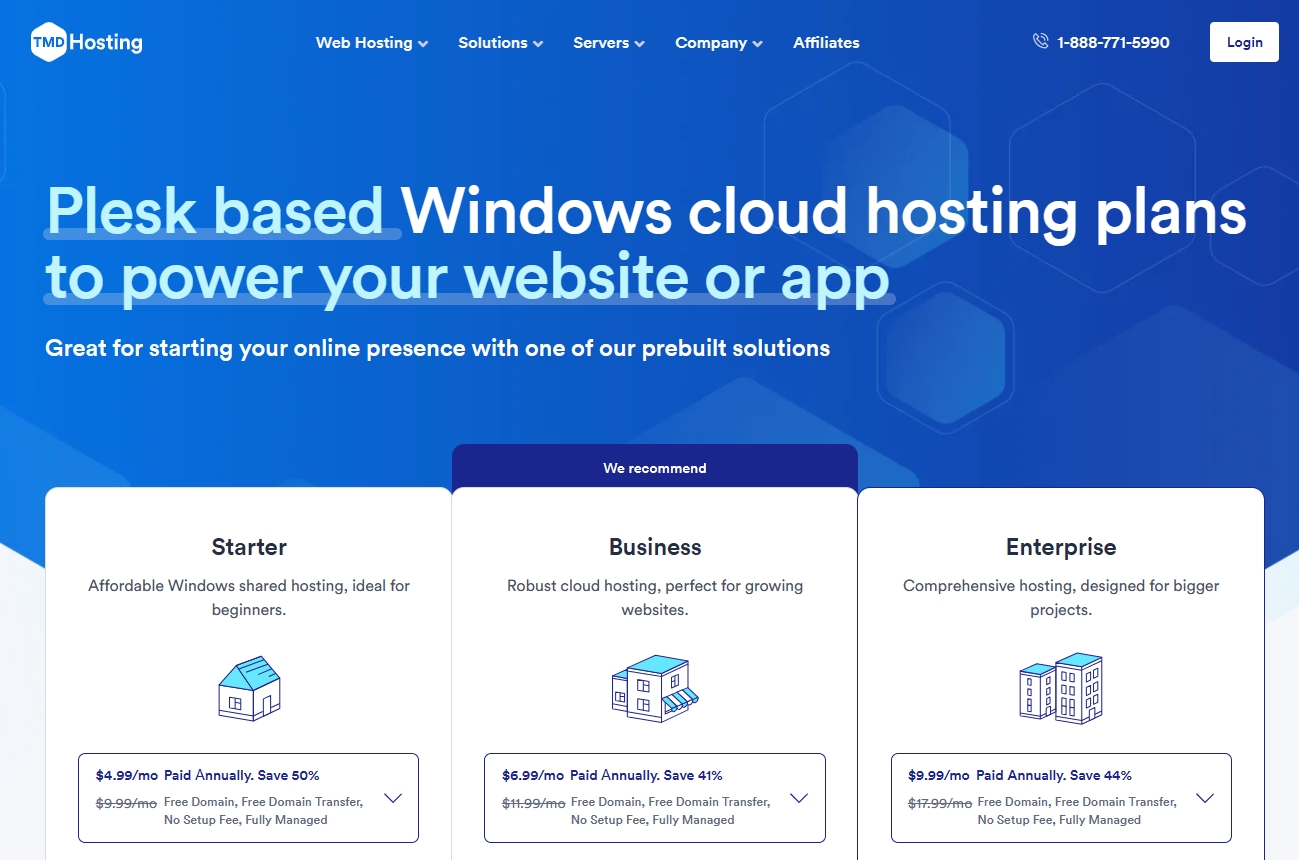Expand the Starter pricing details chevron
This screenshot has height=860, width=1299.
coord(392,798)
